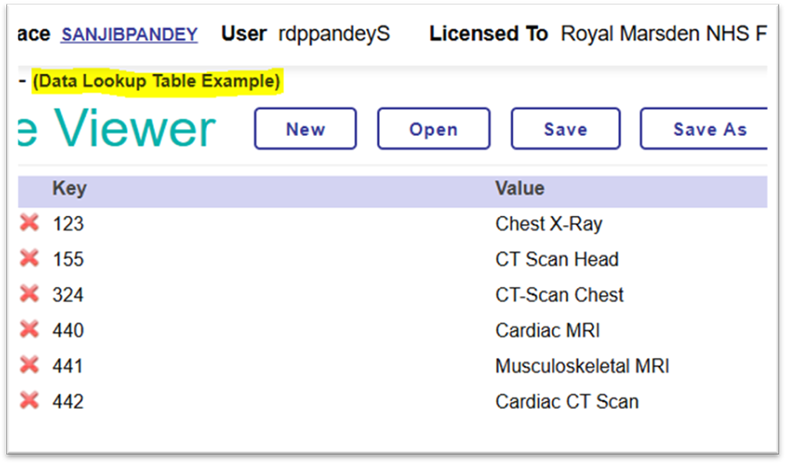Click the Value column header

click(x=519, y=188)
